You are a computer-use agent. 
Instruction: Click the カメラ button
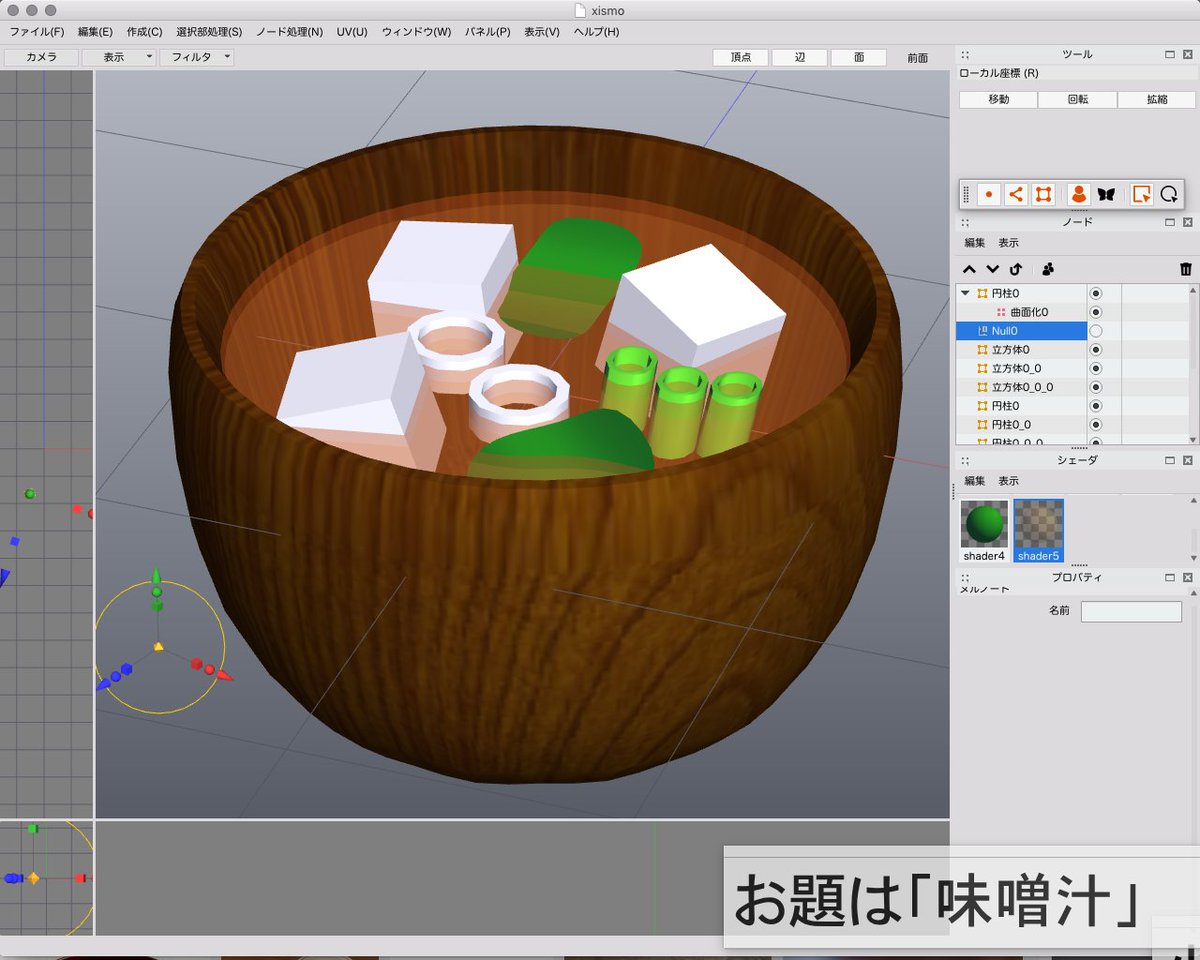[41, 58]
